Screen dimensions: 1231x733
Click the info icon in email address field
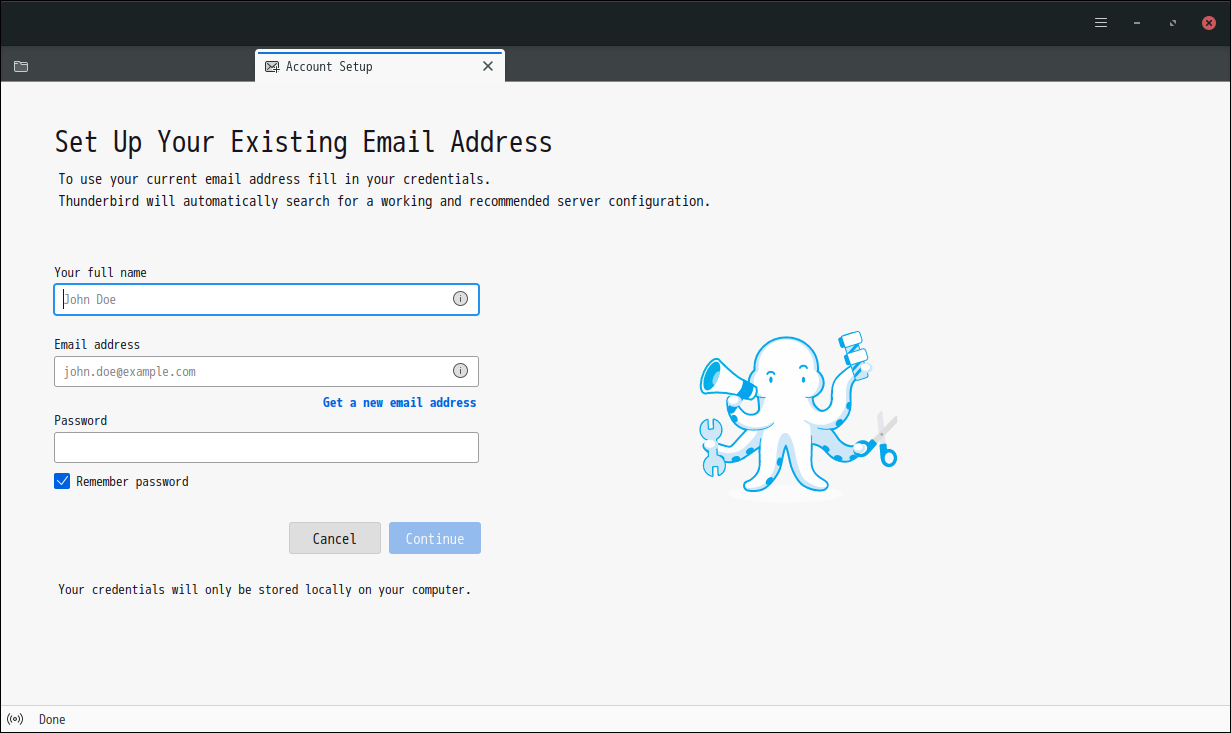click(x=460, y=371)
